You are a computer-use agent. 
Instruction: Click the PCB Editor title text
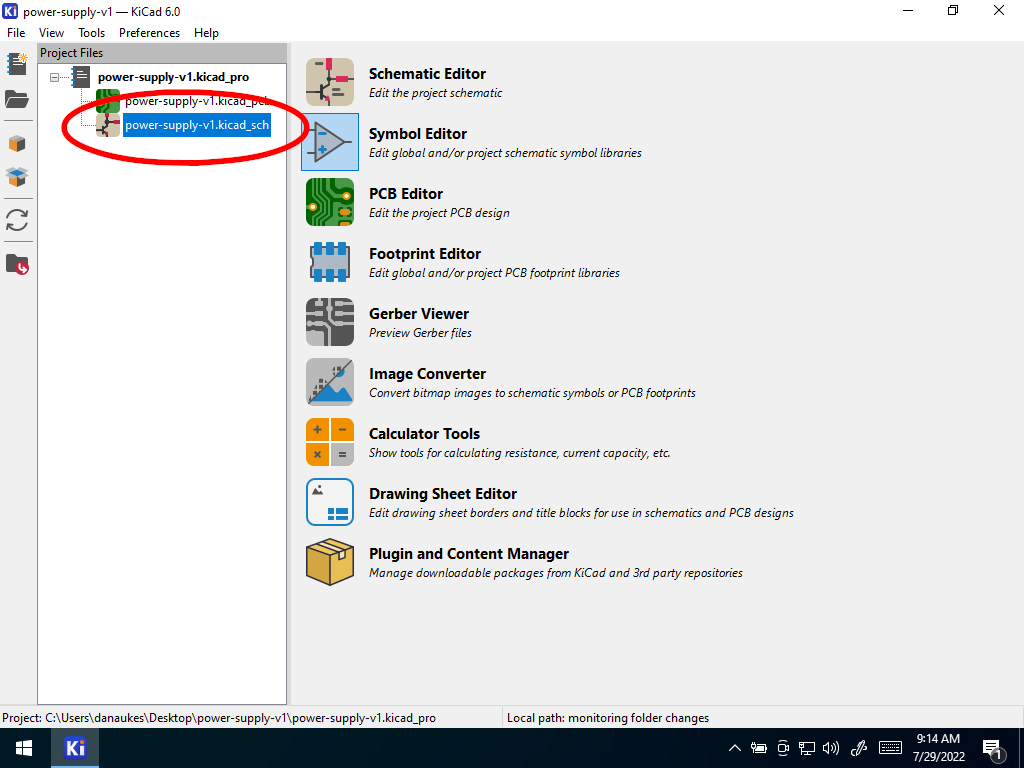406,194
